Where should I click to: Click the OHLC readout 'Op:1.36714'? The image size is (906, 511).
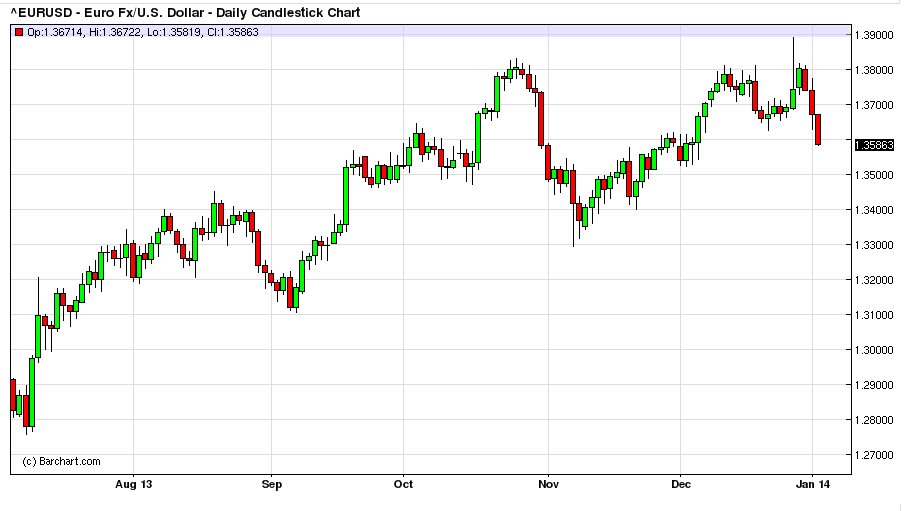(55, 32)
